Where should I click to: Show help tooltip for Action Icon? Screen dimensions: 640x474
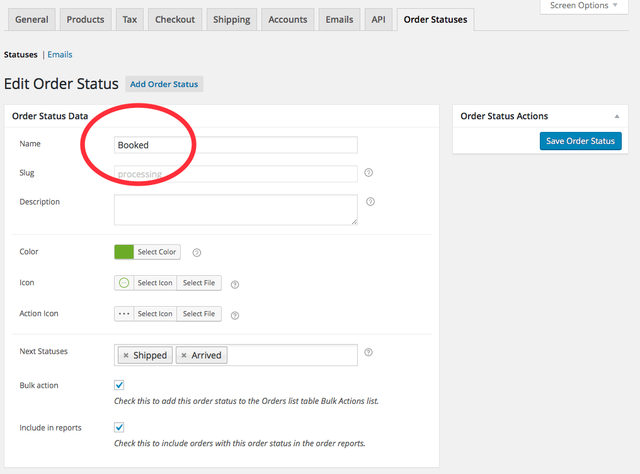[x=235, y=315]
